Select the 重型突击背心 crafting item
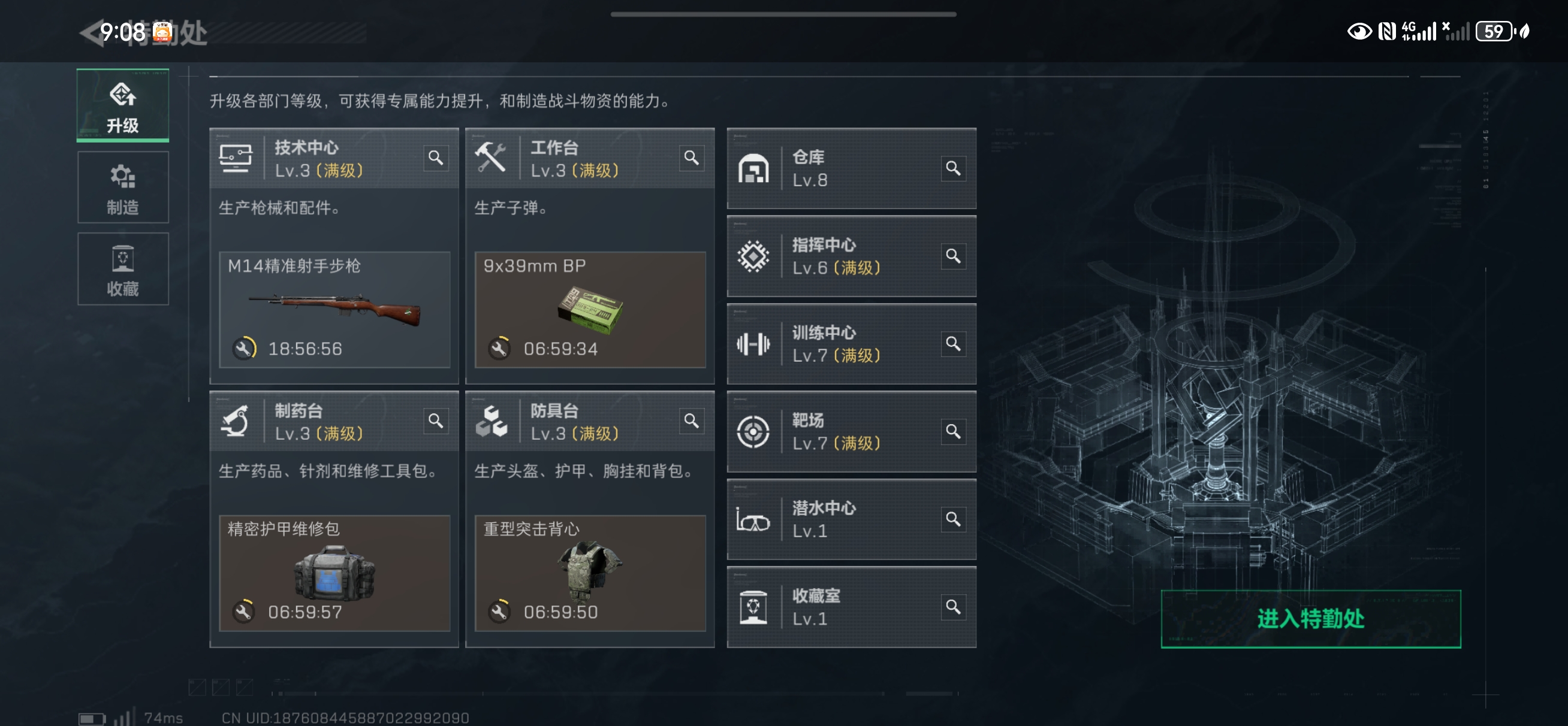 click(590, 573)
